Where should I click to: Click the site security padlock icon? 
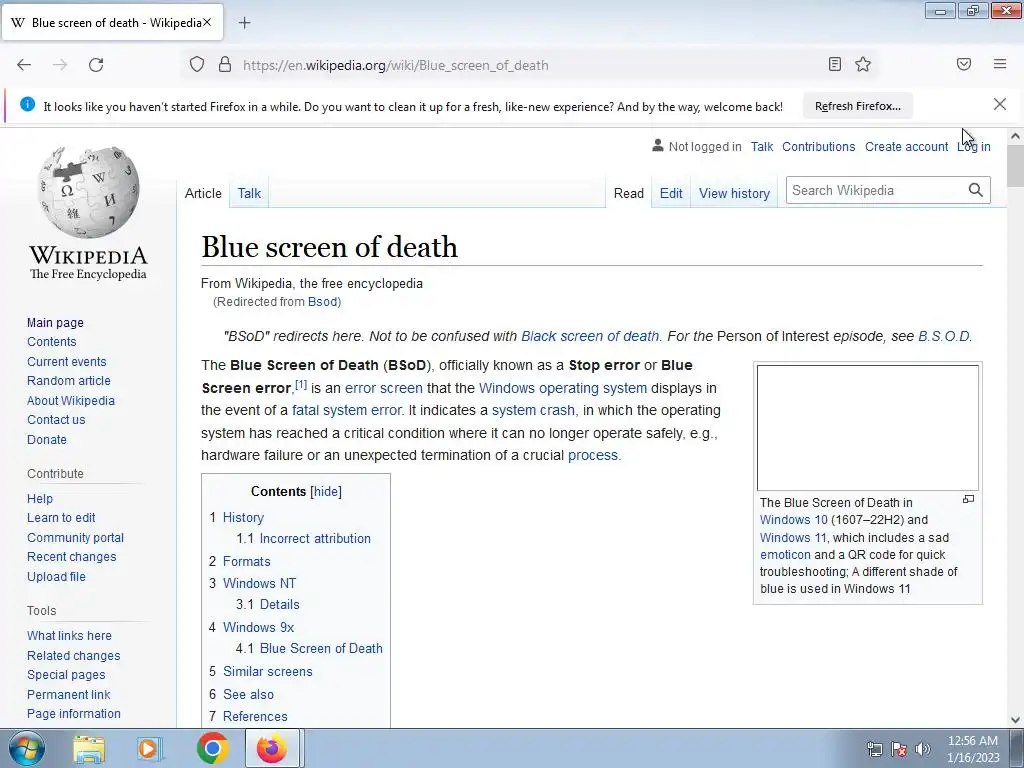click(x=225, y=65)
